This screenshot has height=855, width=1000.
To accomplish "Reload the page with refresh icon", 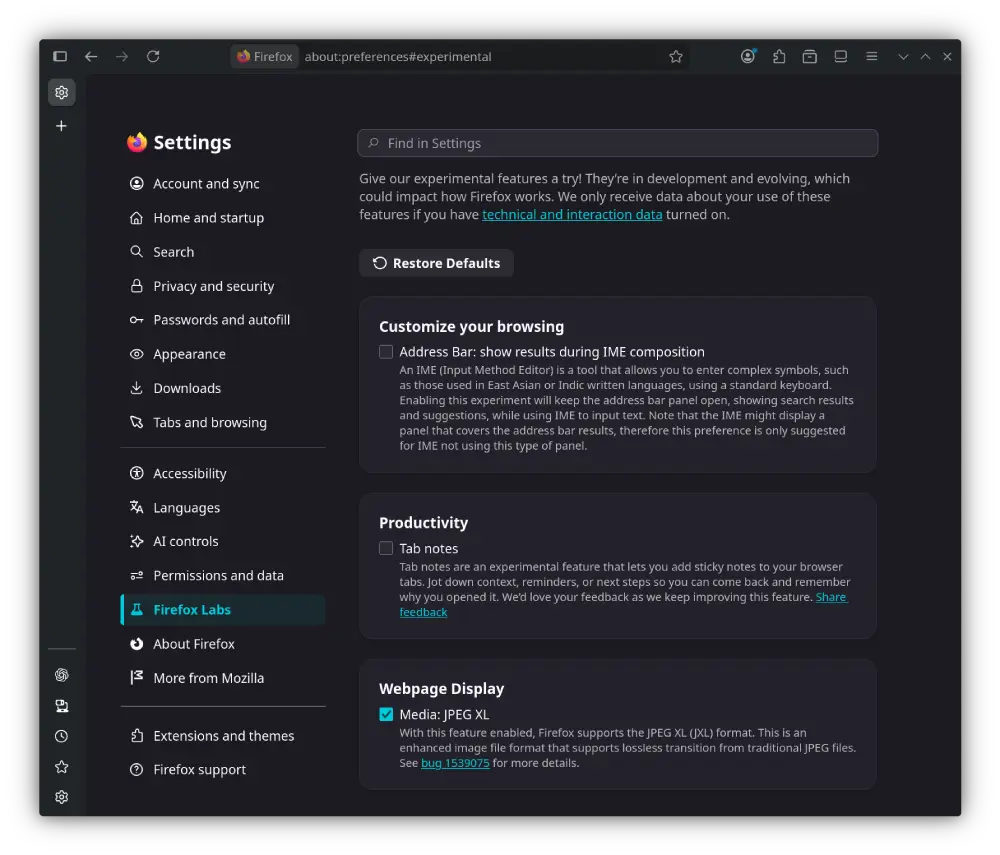I will 153,56.
